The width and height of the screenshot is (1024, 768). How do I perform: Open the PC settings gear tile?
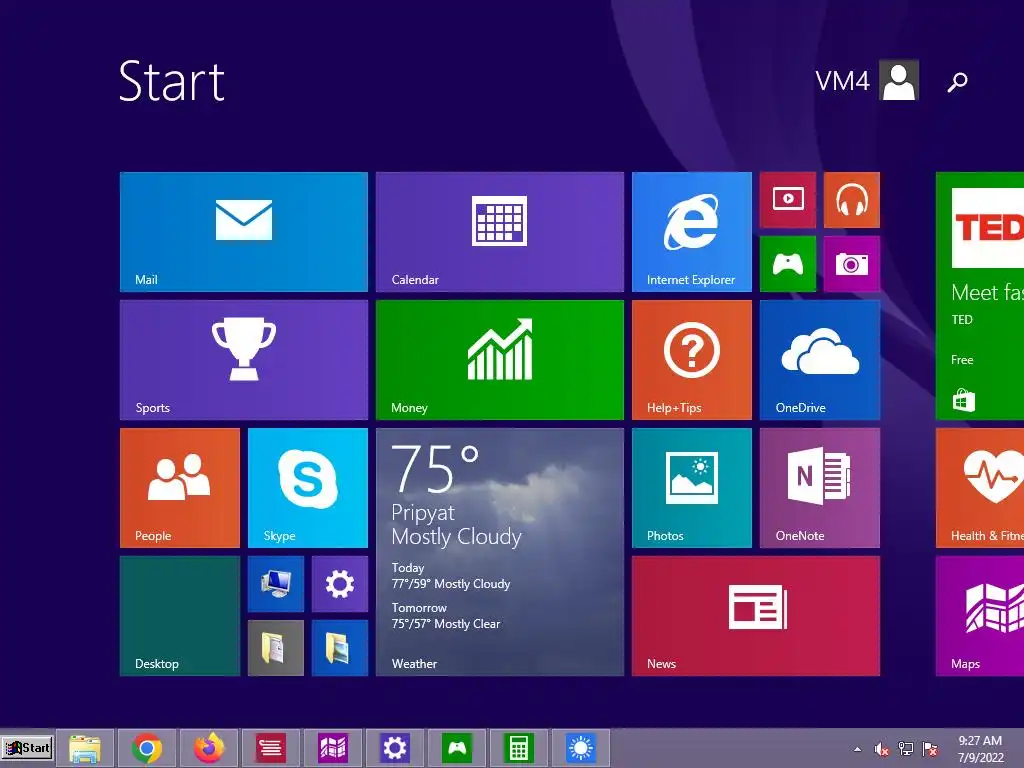pyautogui.click(x=340, y=584)
